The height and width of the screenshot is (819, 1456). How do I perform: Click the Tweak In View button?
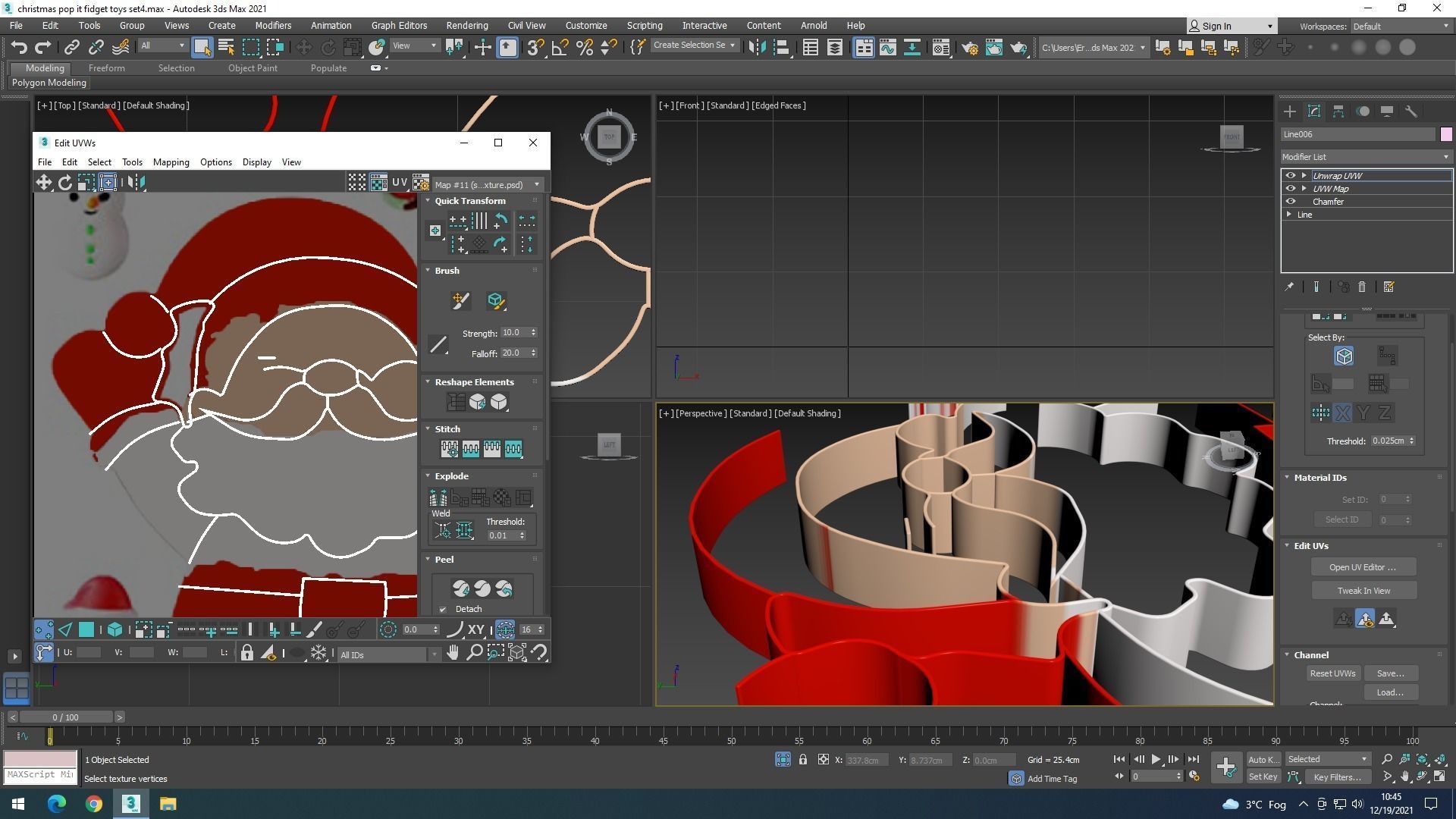(x=1363, y=591)
